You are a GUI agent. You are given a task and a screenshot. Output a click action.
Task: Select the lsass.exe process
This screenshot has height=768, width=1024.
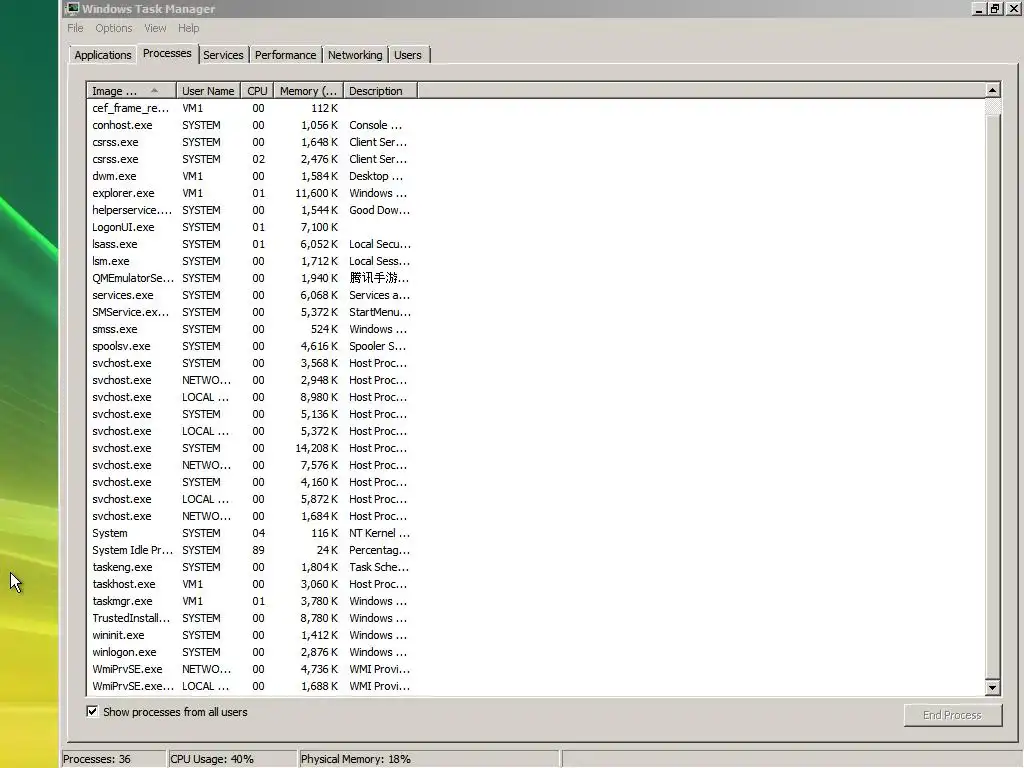(251, 244)
